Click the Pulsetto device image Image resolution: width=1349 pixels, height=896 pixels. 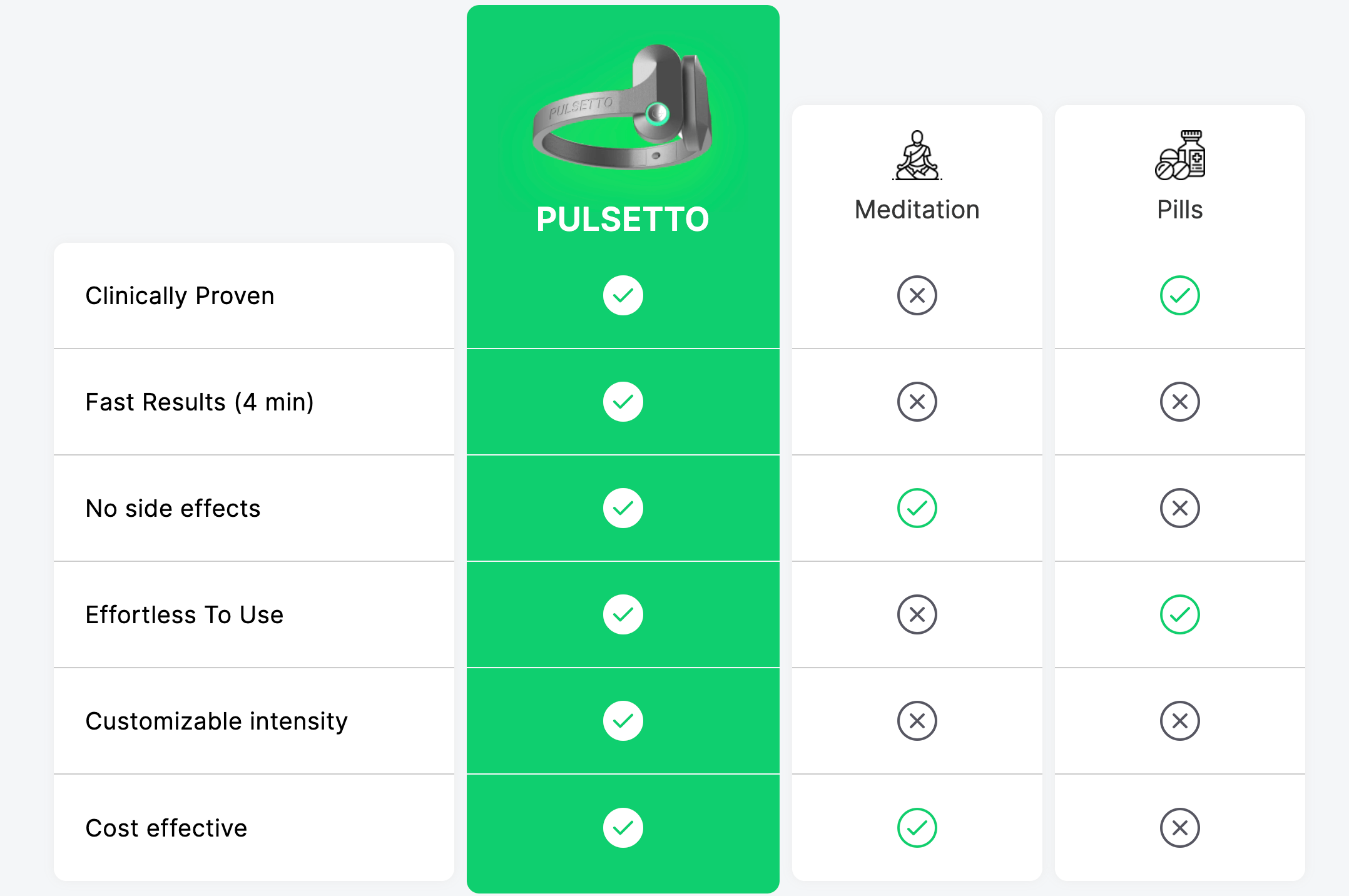(x=623, y=107)
